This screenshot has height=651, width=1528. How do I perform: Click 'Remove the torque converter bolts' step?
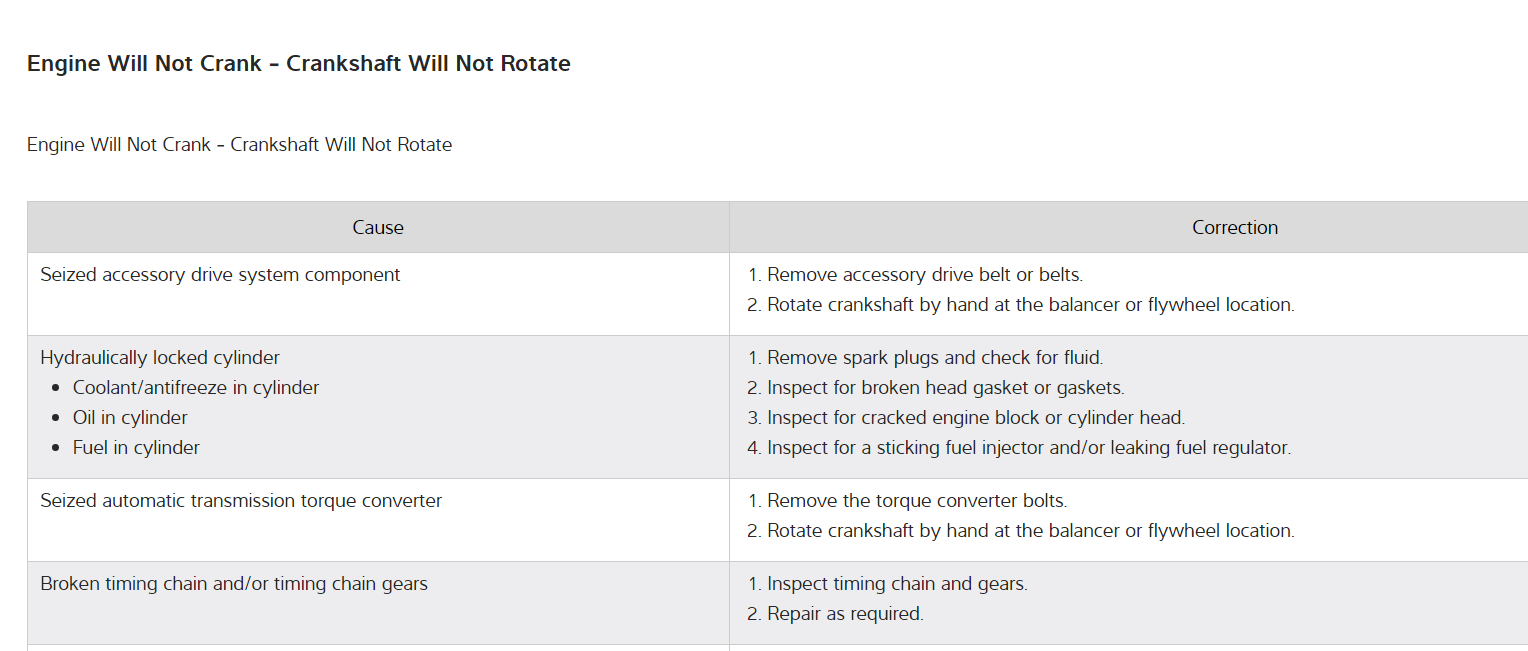tap(916, 501)
